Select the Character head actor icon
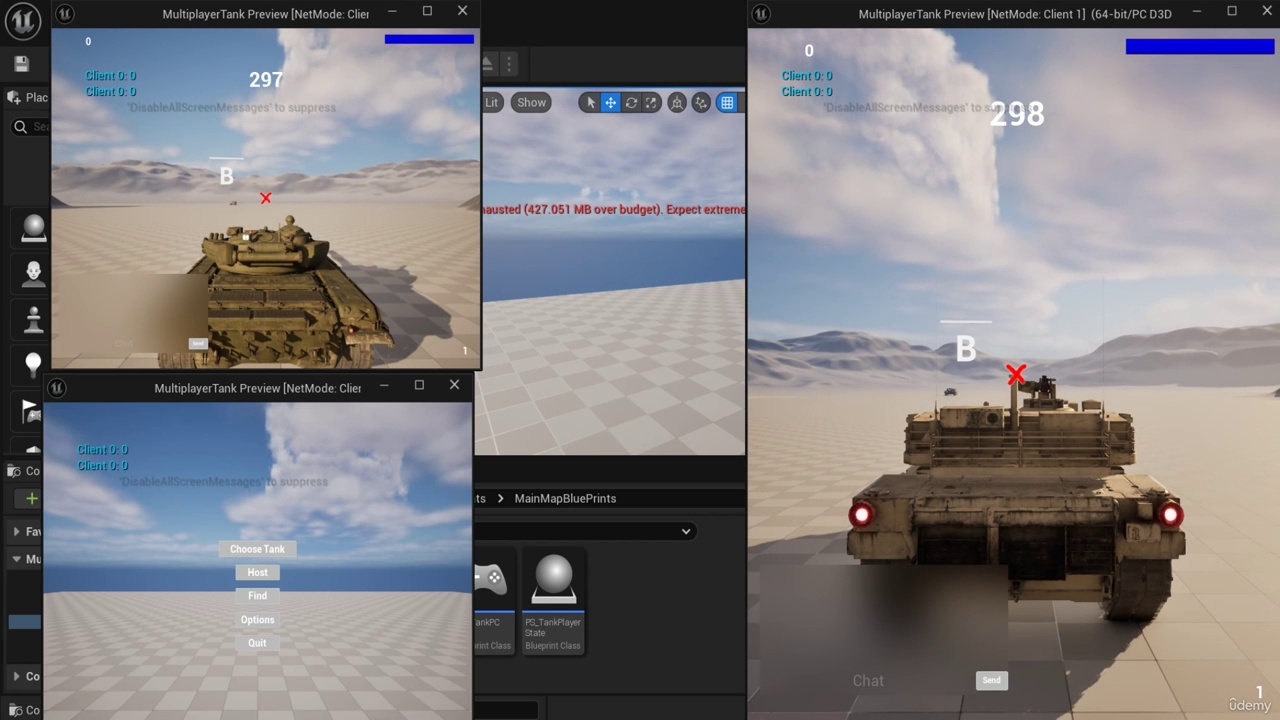This screenshot has width=1280, height=720. coord(34,273)
